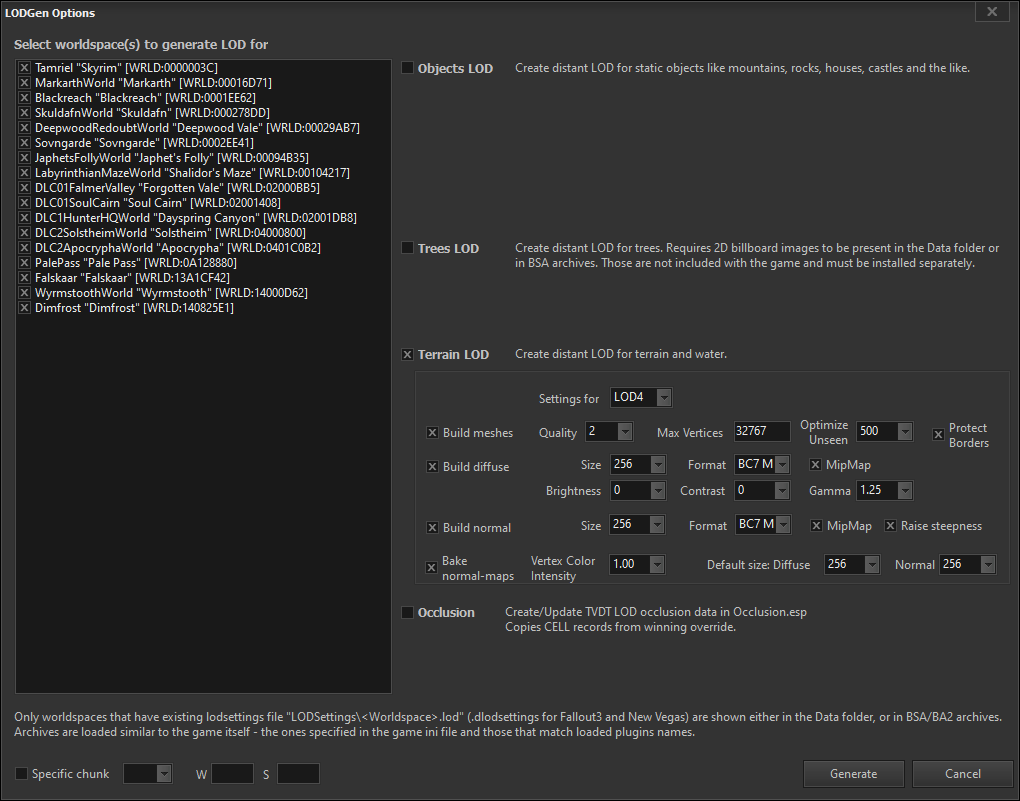Uncheck DLC2SolstheimWorld worldspace checkbox
1020x801 pixels.
pyautogui.click(x=24, y=232)
